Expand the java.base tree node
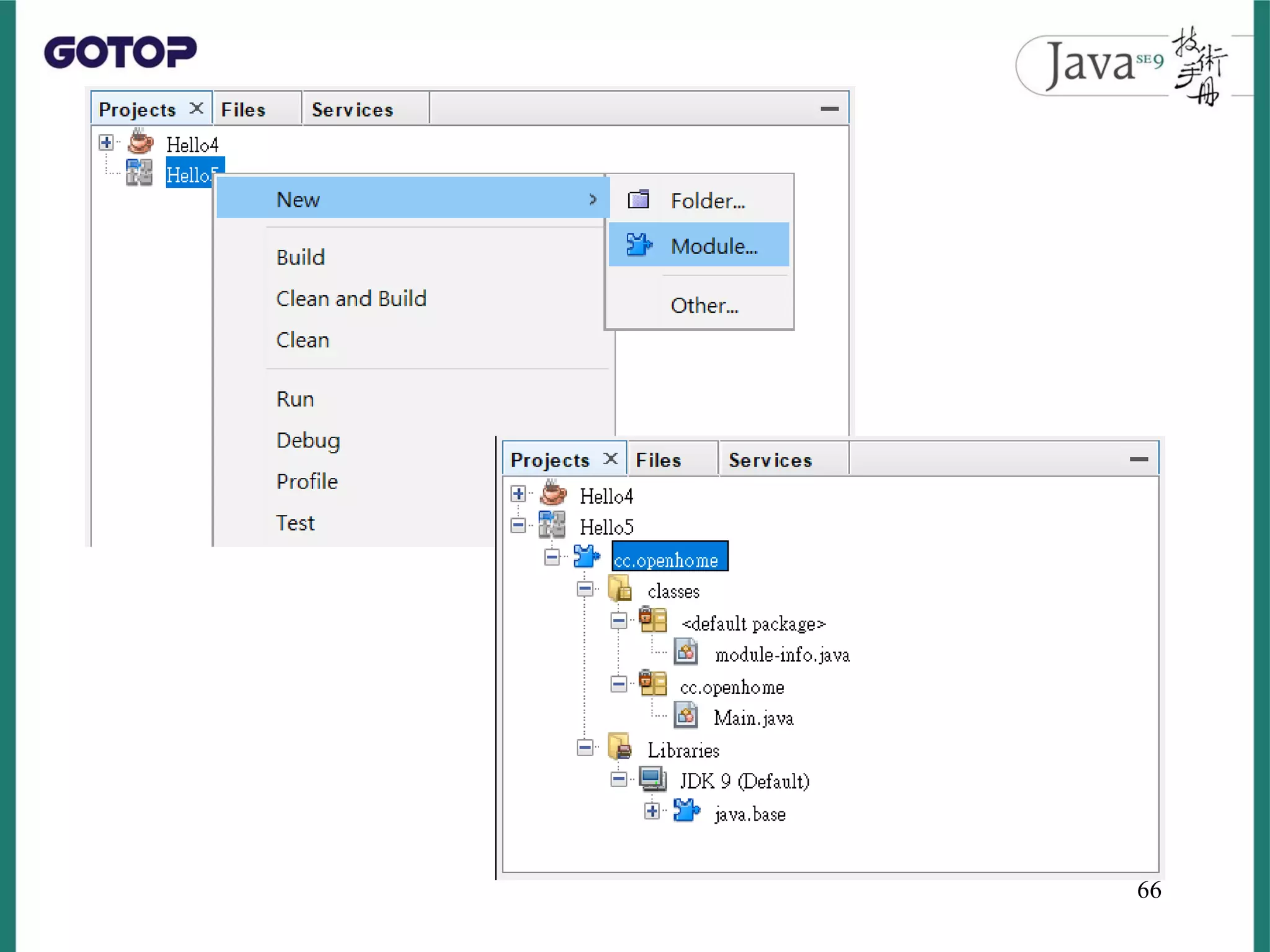The width and height of the screenshot is (1270, 952). click(651, 811)
